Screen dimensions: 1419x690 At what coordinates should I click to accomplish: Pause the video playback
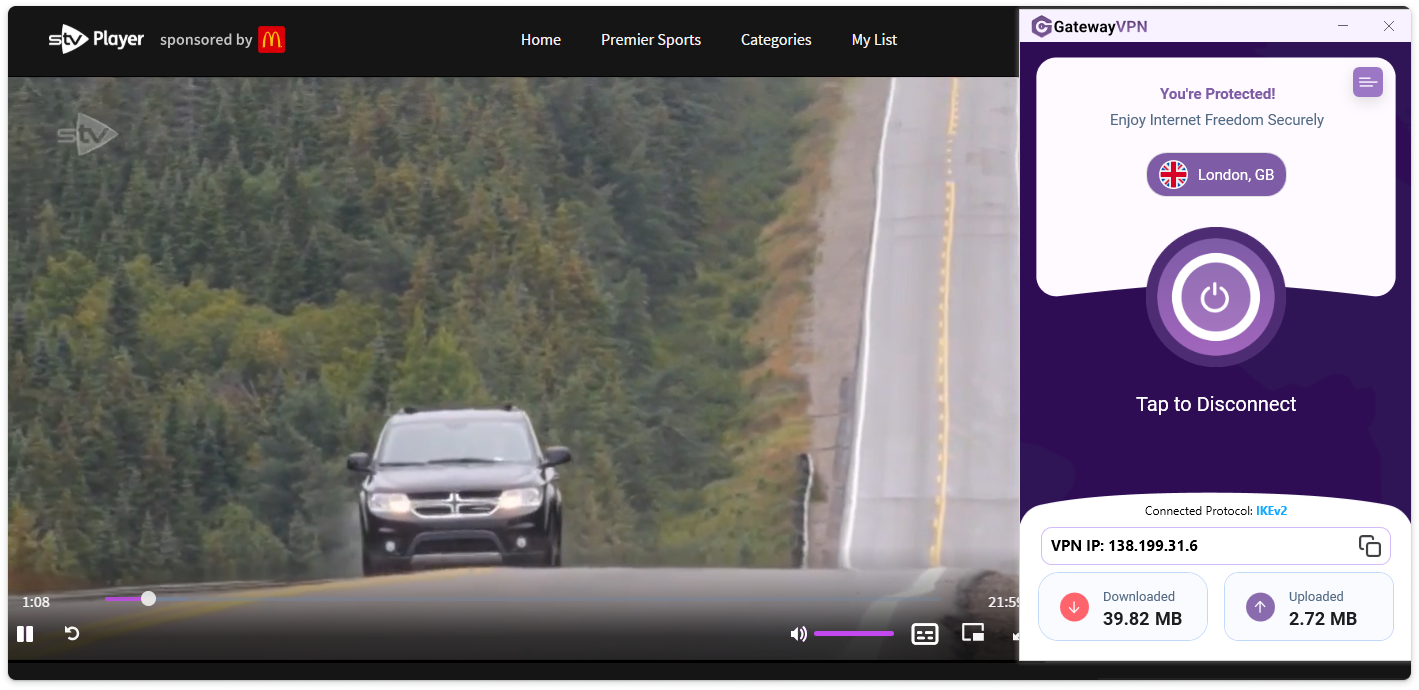(25, 633)
